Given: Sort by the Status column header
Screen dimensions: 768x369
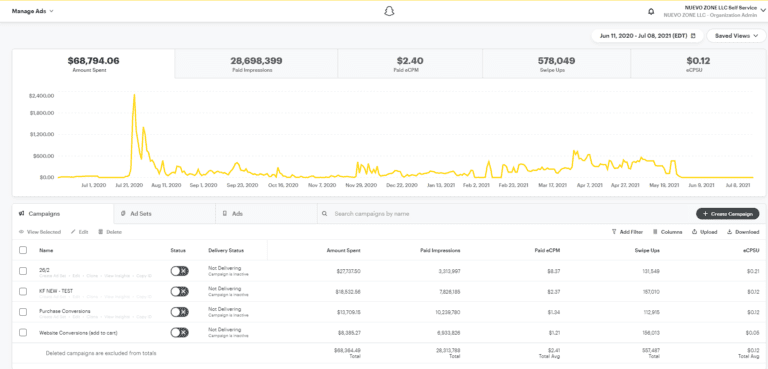Looking at the screenshot, I should coord(178,250).
